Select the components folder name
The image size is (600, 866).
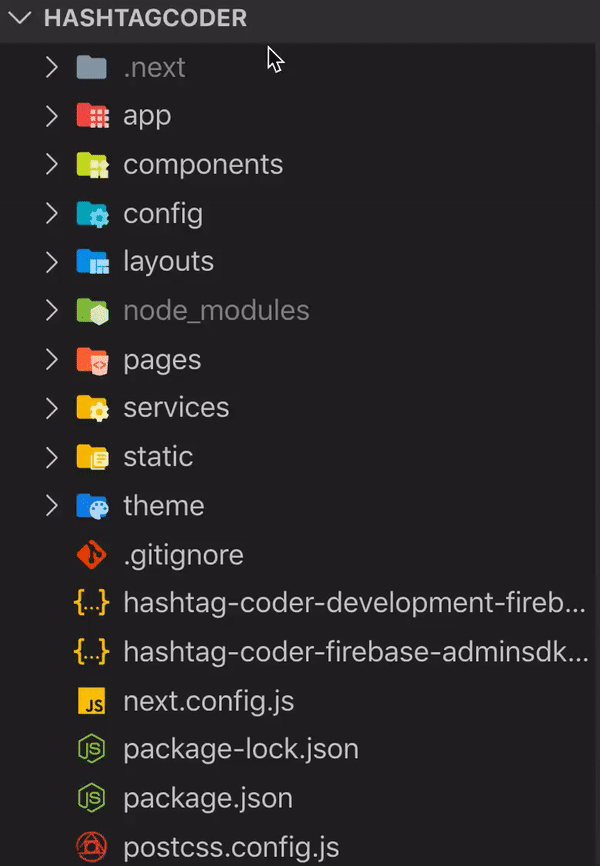point(203,165)
